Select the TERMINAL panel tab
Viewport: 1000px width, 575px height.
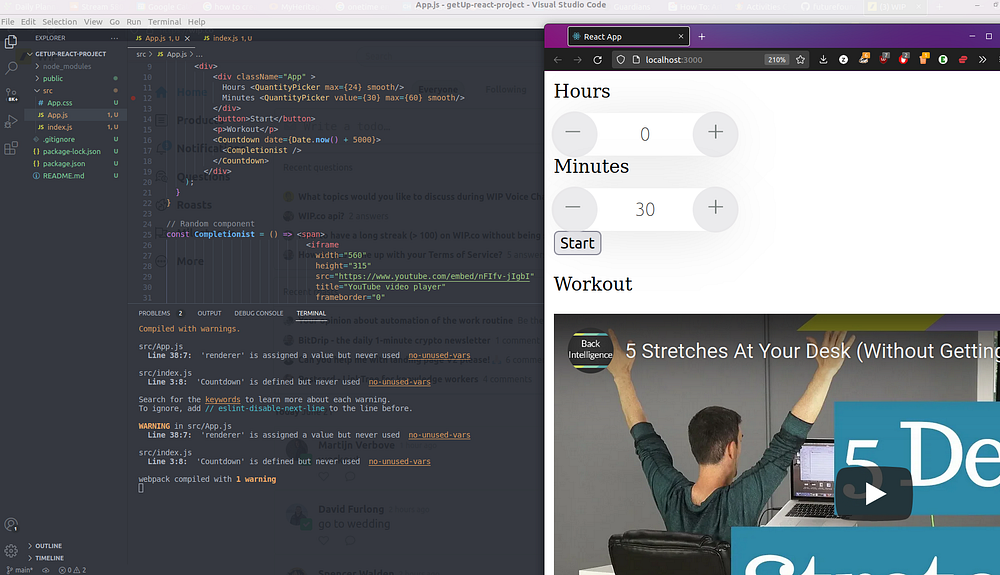[311, 314]
